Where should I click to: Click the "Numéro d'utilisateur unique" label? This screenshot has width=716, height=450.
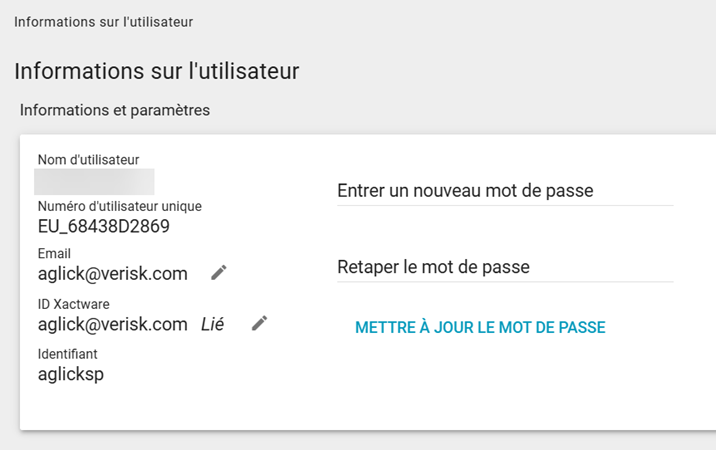coord(119,206)
